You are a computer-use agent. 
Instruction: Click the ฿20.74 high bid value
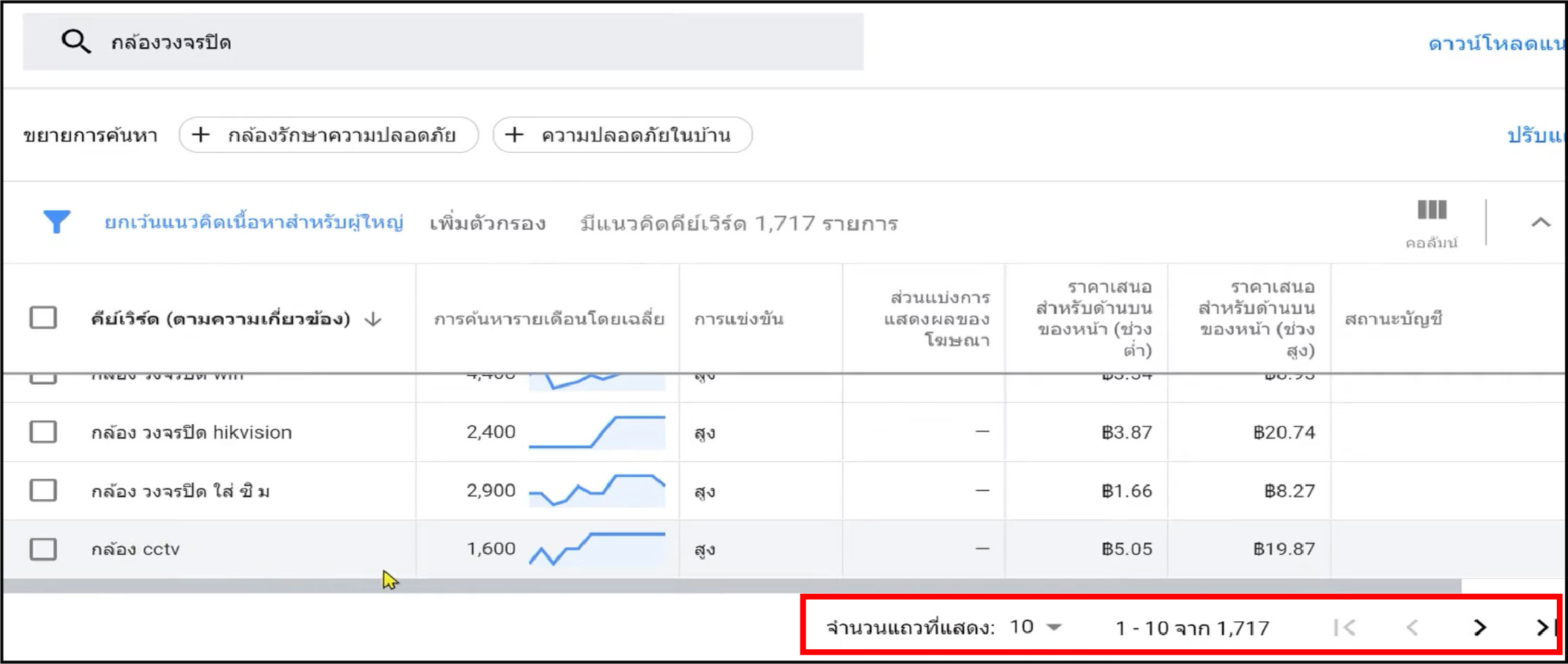click(1284, 433)
